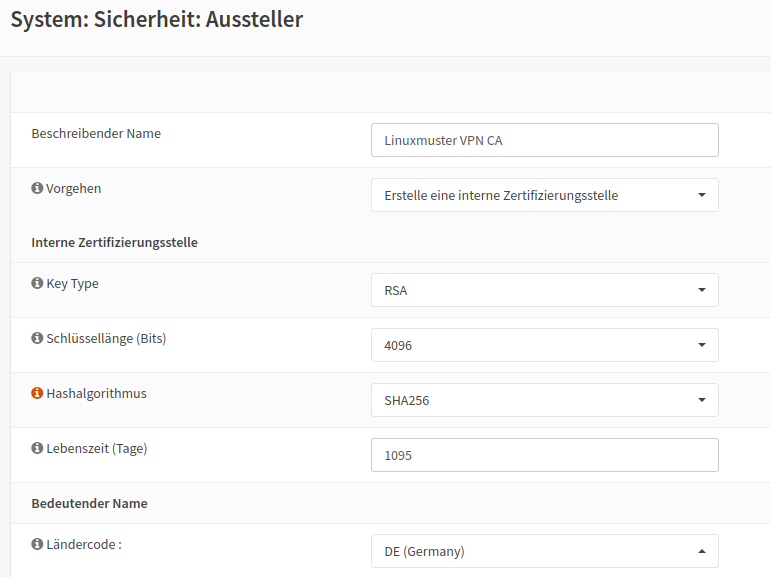
Task: Open the Vorgehen dropdown
Action: click(545, 195)
